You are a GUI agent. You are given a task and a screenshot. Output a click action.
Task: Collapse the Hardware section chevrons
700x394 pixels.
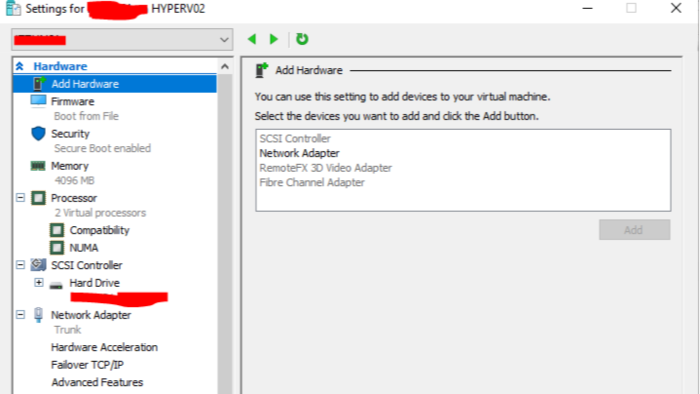point(20,66)
